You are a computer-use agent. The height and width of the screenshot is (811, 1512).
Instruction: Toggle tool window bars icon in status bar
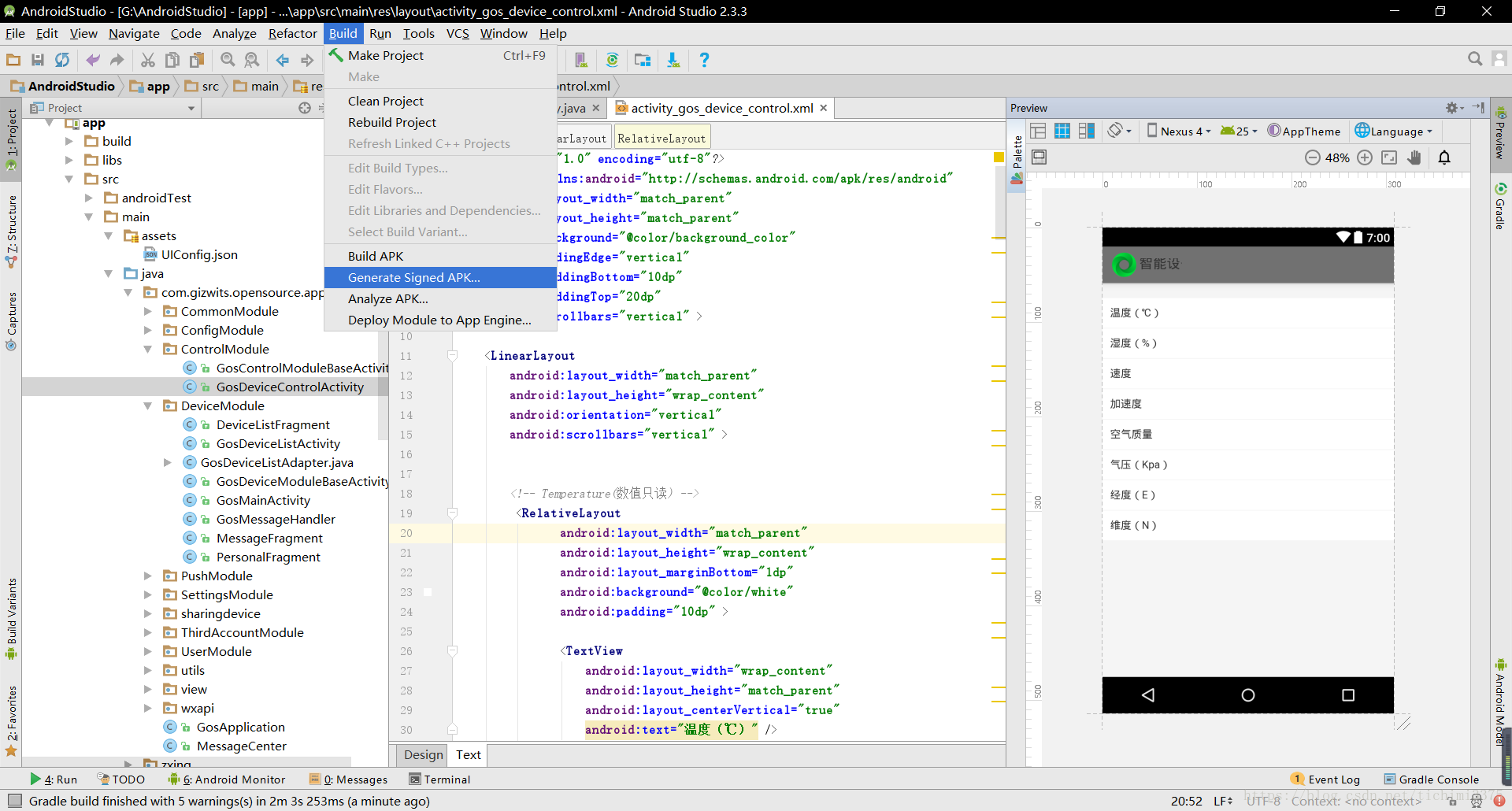[14, 801]
